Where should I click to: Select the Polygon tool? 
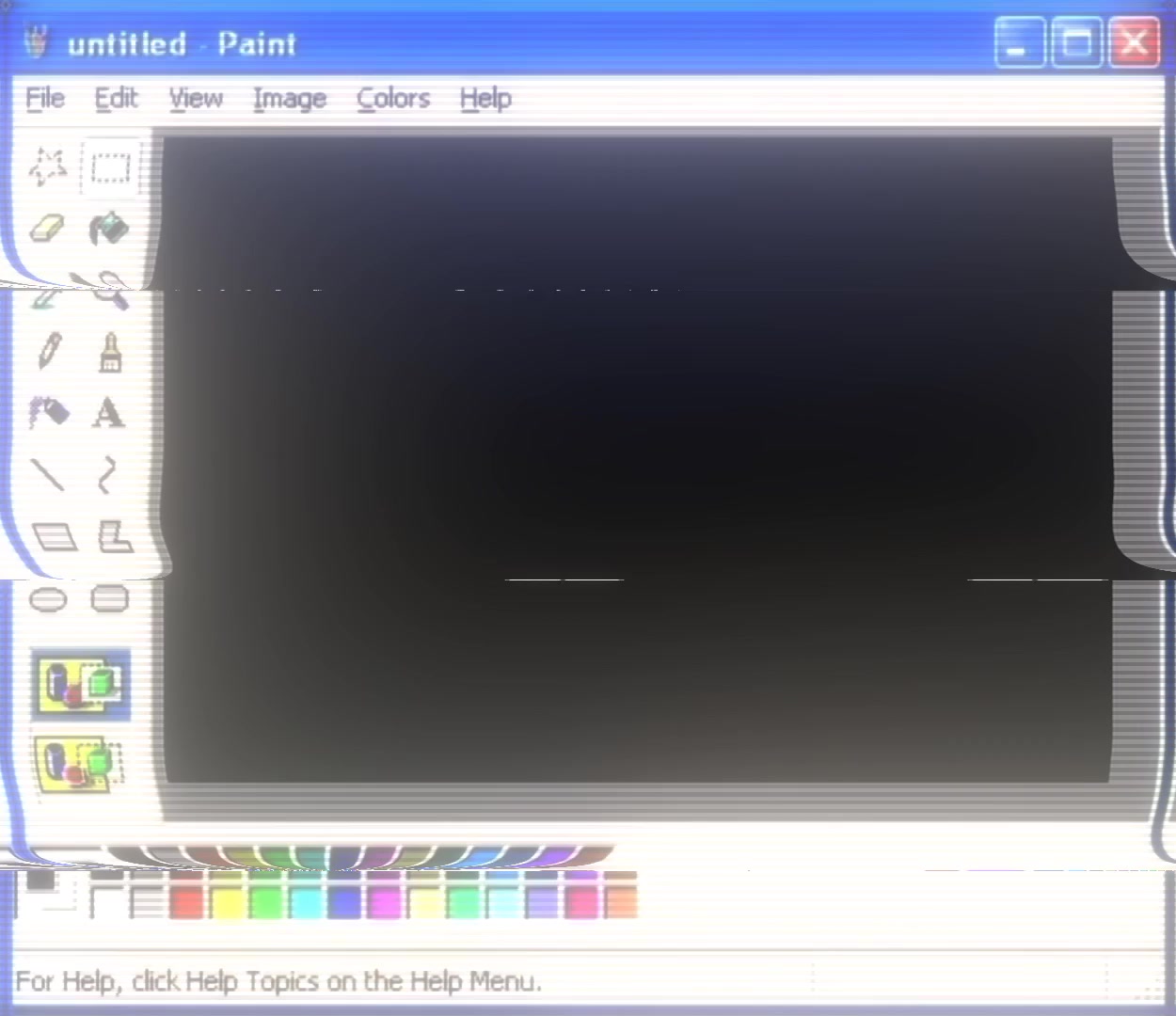pyautogui.click(x=115, y=536)
